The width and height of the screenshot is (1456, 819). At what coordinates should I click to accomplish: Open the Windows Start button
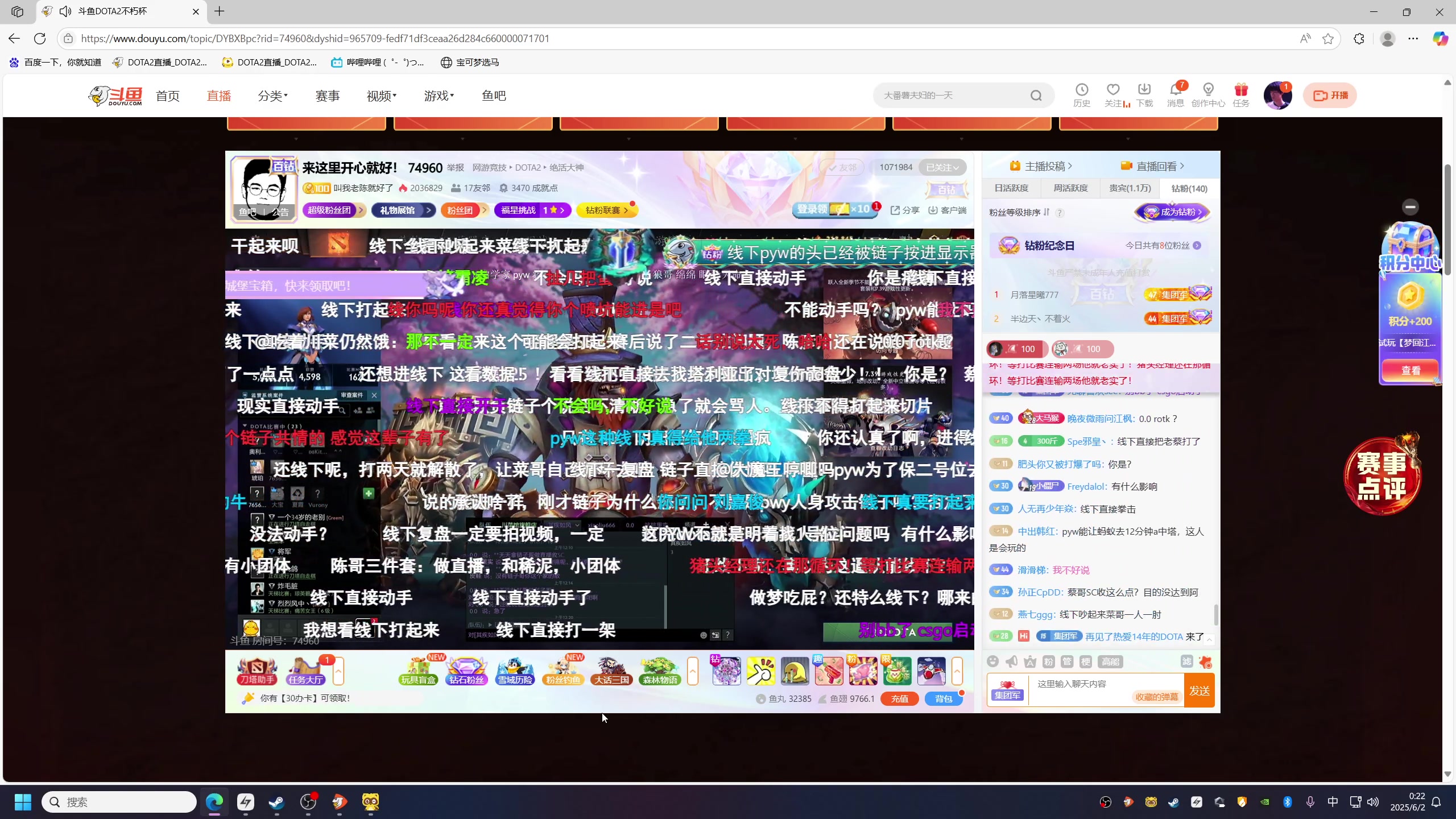click(x=23, y=802)
